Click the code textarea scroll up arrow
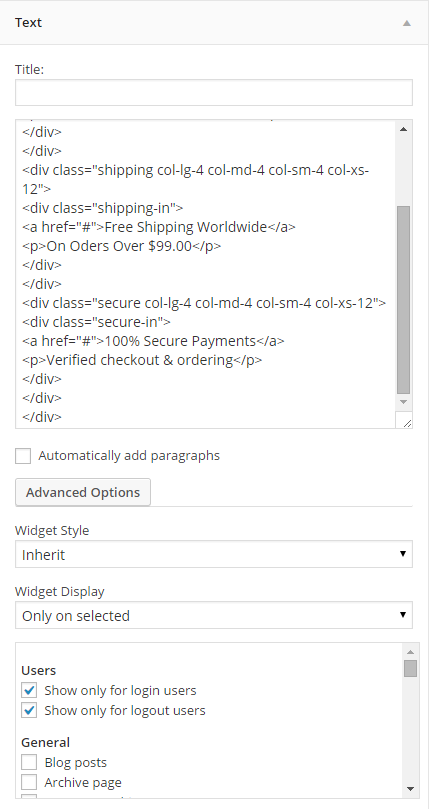Viewport: 429px width, 809px height. (404, 128)
